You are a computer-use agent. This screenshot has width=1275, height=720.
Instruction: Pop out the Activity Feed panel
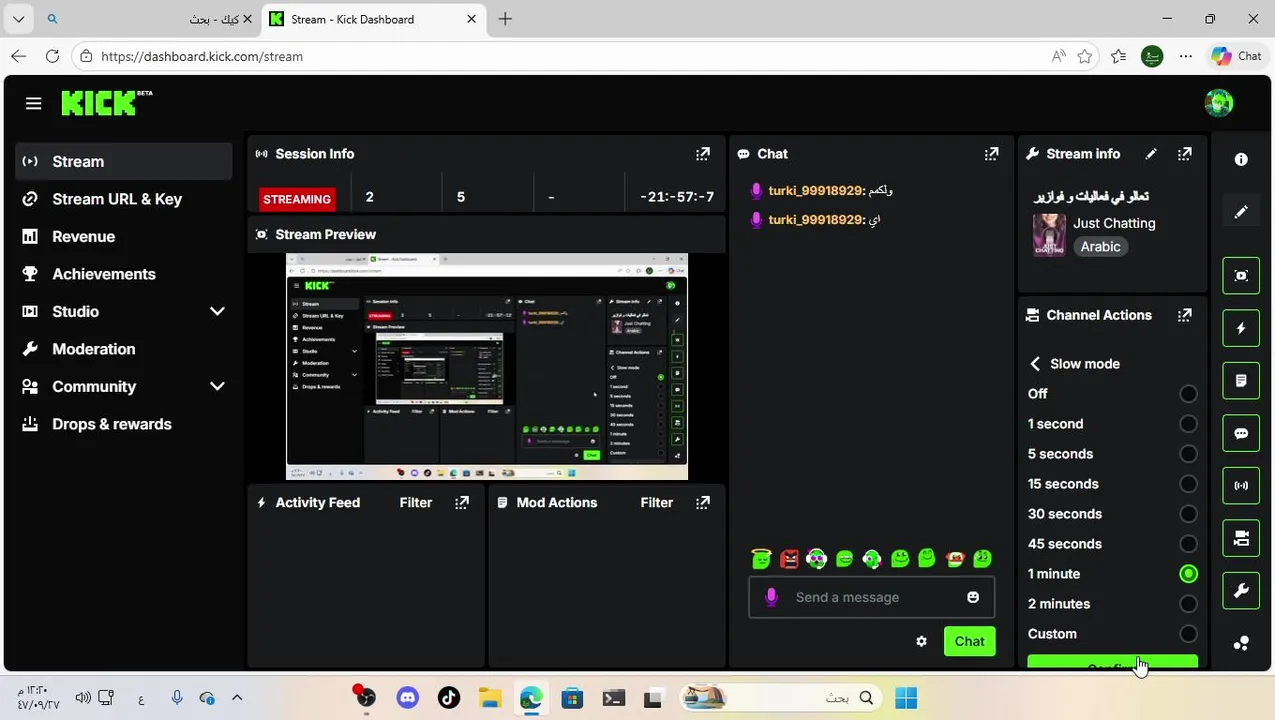point(462,503)
